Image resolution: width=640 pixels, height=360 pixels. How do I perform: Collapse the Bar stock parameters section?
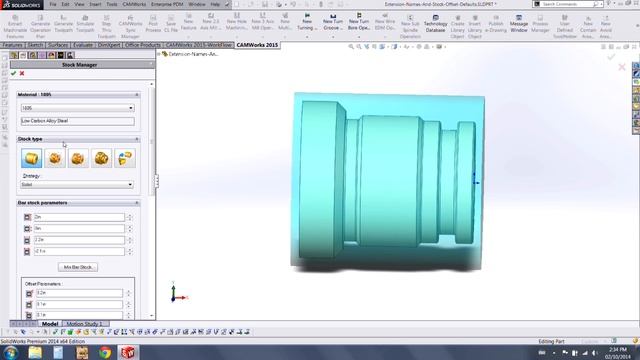coord(137,203)
